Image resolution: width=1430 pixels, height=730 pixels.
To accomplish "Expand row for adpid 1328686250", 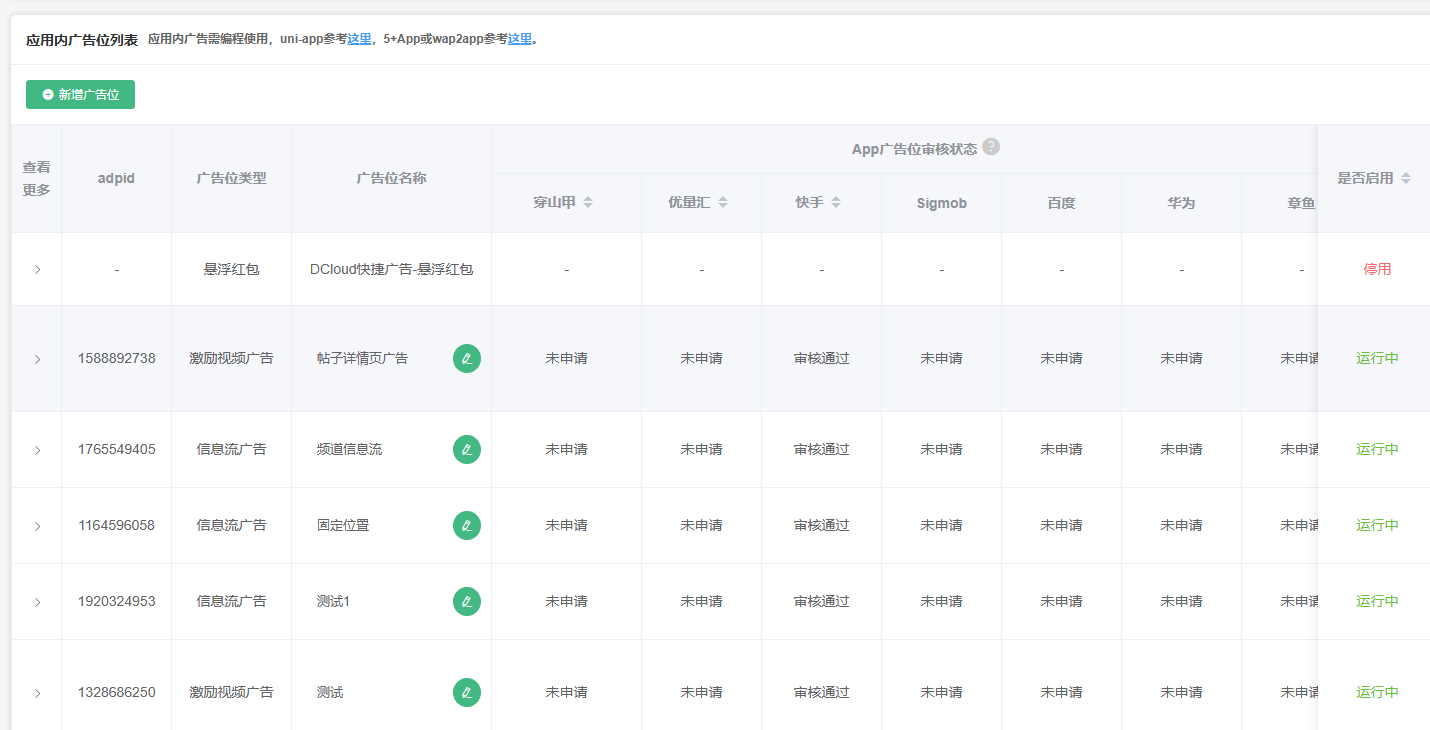I will (37, 693).
